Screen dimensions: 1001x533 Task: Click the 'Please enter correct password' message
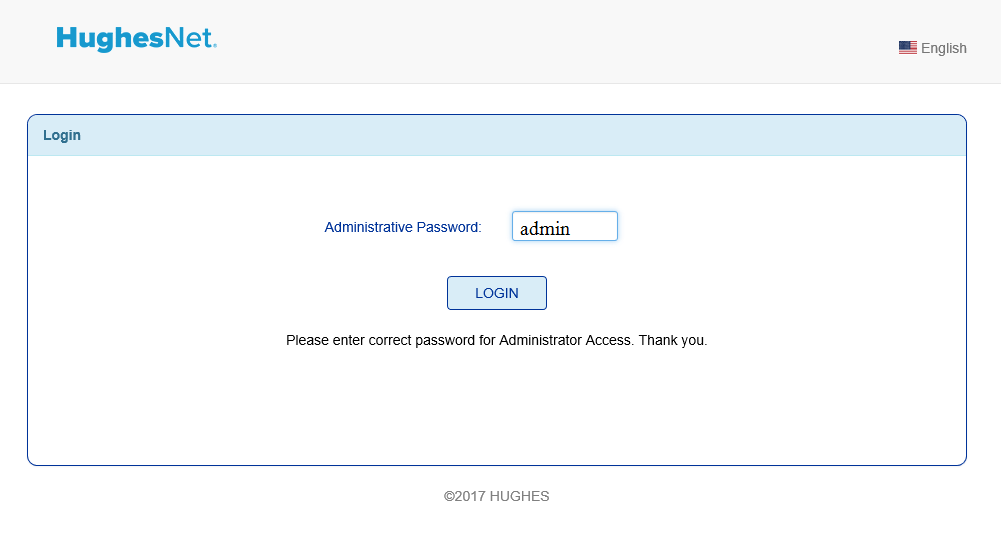click(x=497, y=340)
